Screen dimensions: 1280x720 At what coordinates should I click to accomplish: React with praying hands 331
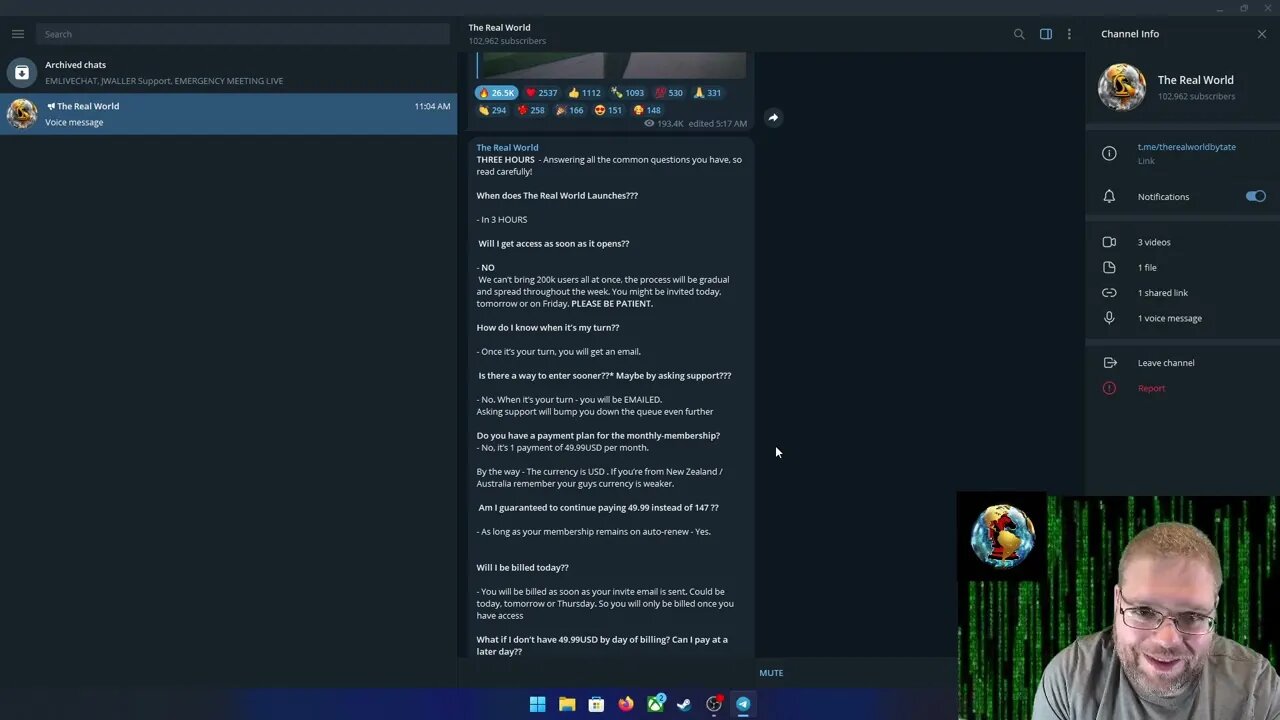[x=707, y=93]
